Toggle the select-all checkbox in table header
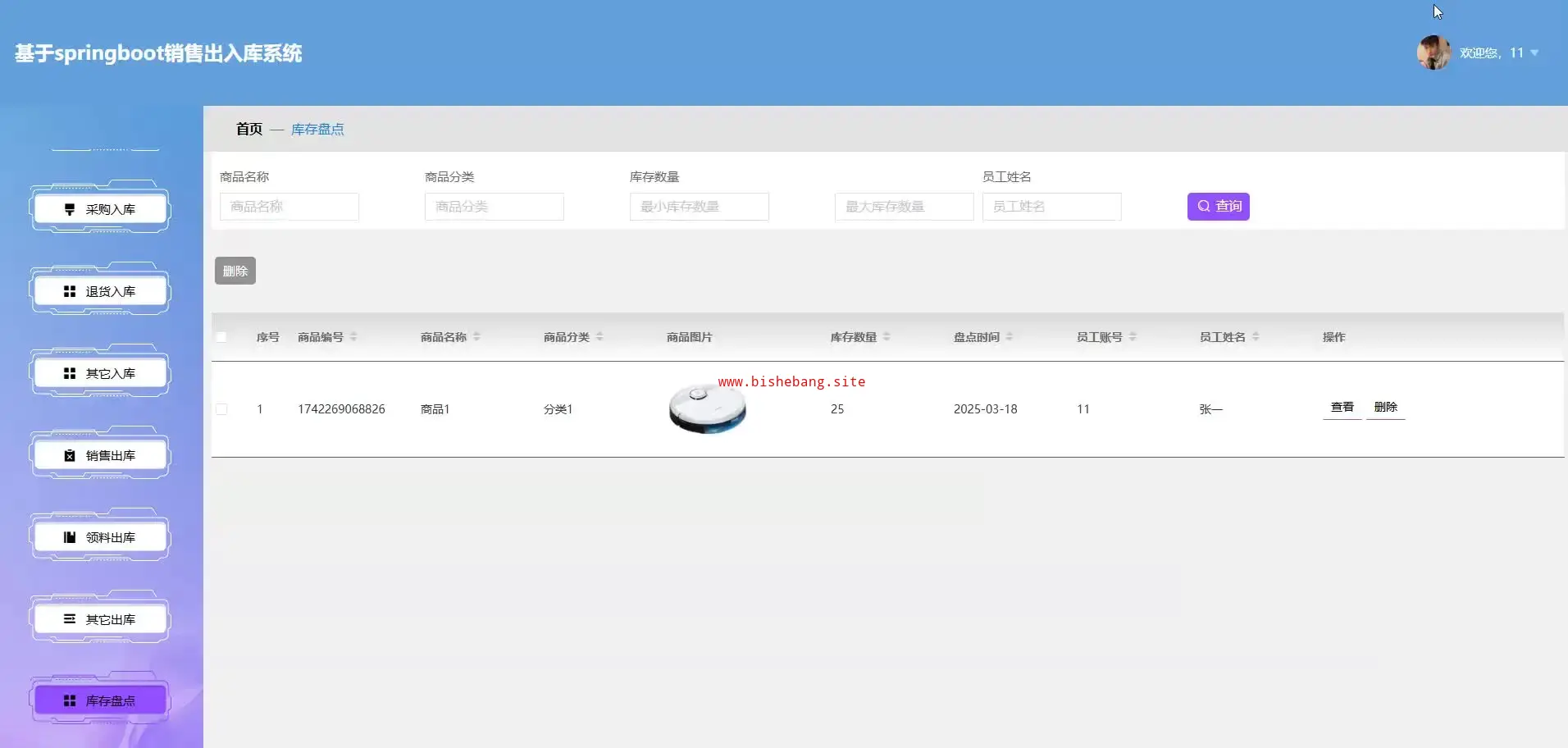 [221, 337]
